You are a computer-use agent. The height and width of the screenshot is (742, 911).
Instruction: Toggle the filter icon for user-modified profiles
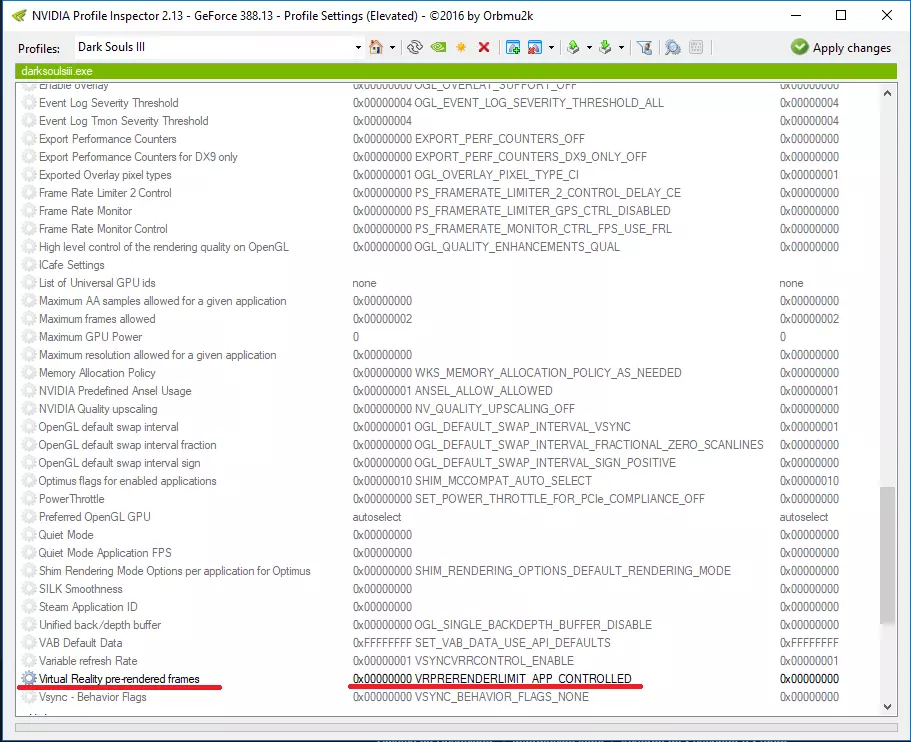coord(644,47)
